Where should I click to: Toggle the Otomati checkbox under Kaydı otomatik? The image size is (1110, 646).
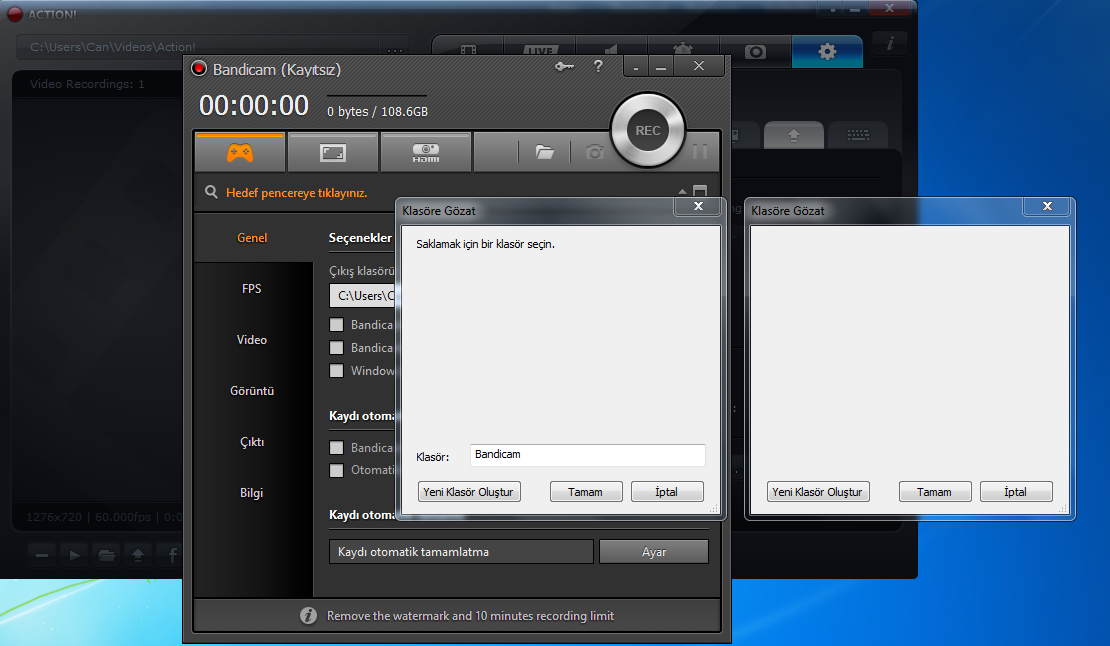(x=336, y=470)
